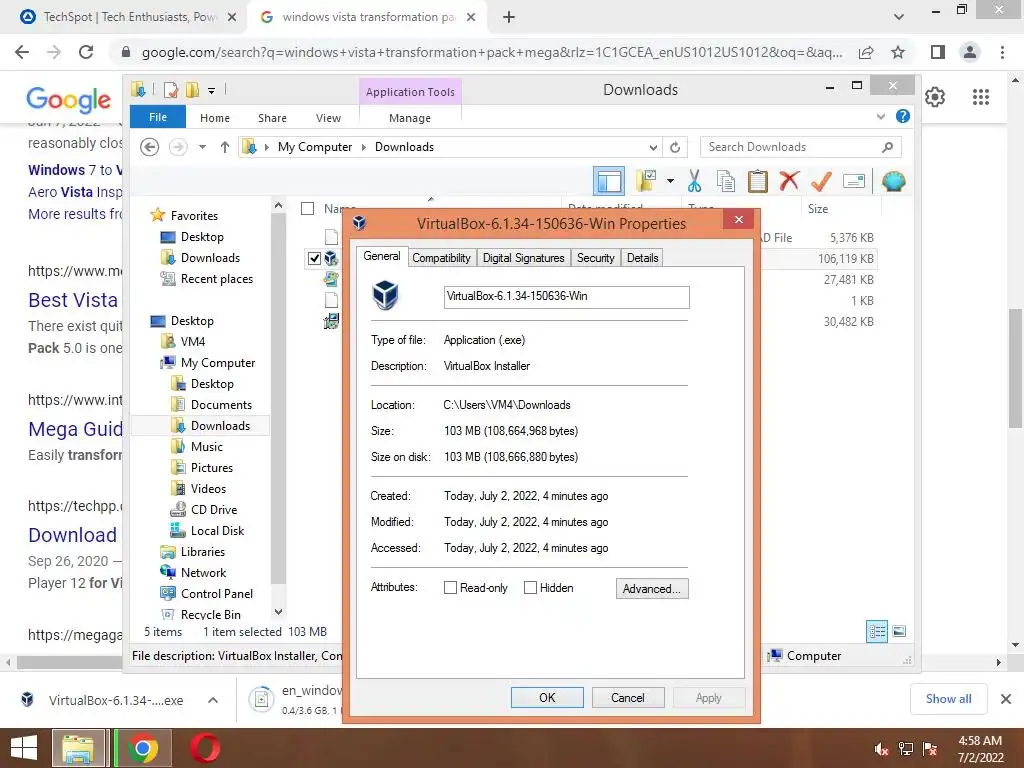This screenshot has height=768, width=1024.
Task: Click the Up one level arrow in Explorer
Action: tap(225, 147)
